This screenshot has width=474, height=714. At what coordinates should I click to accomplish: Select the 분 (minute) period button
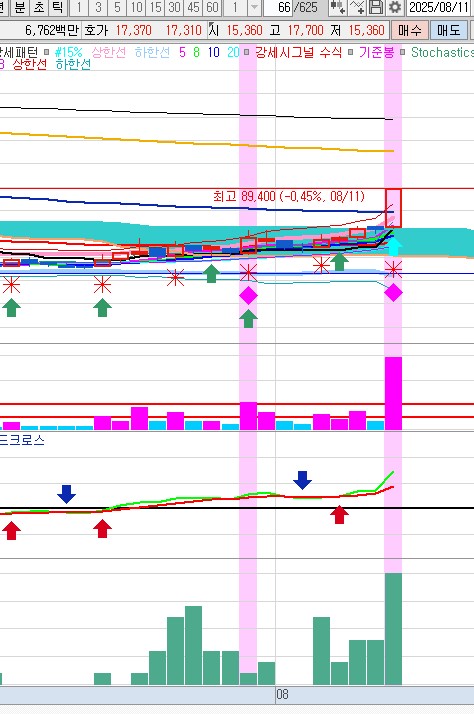20,7
